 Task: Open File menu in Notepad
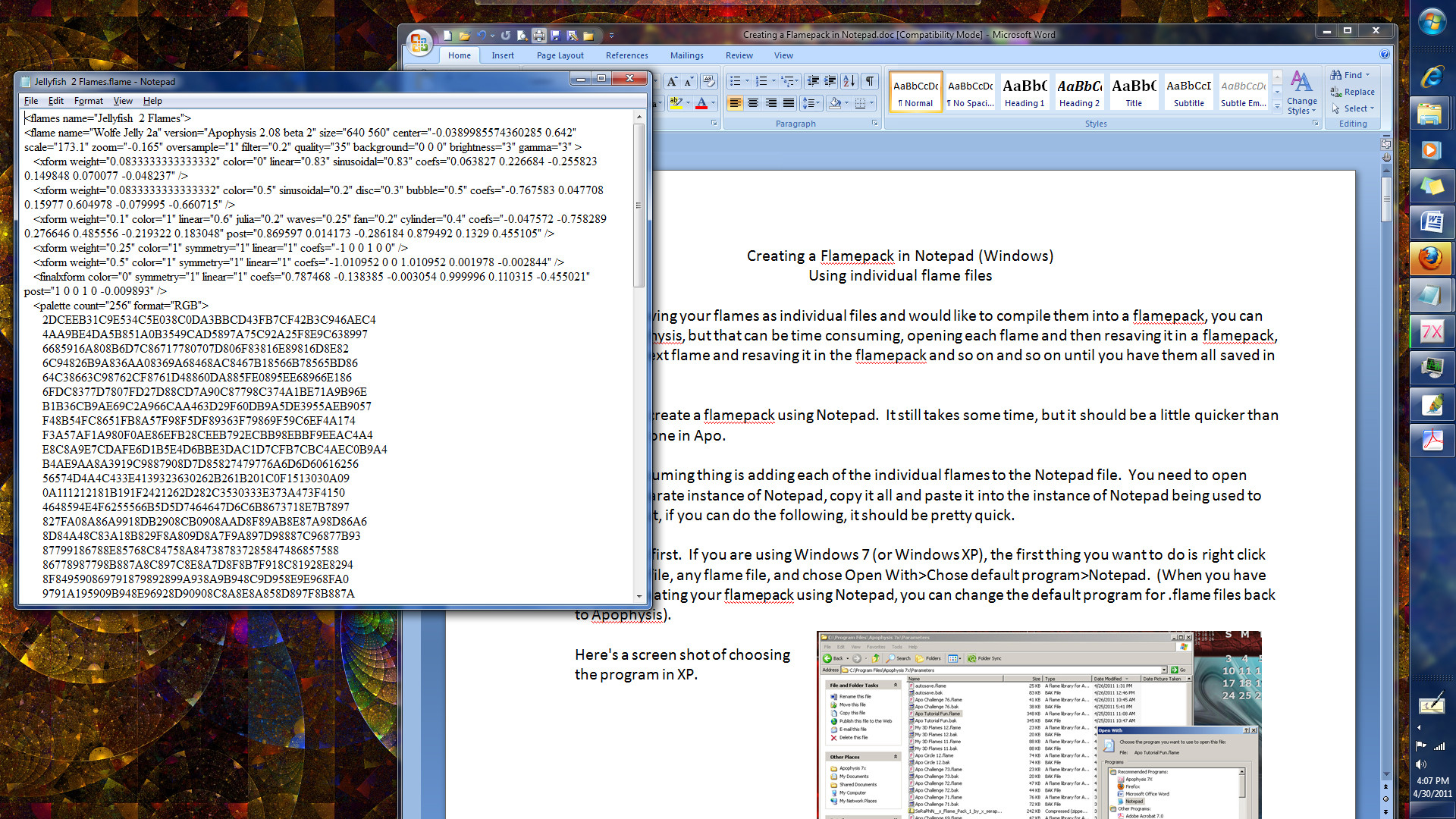(x=31, y=101)
